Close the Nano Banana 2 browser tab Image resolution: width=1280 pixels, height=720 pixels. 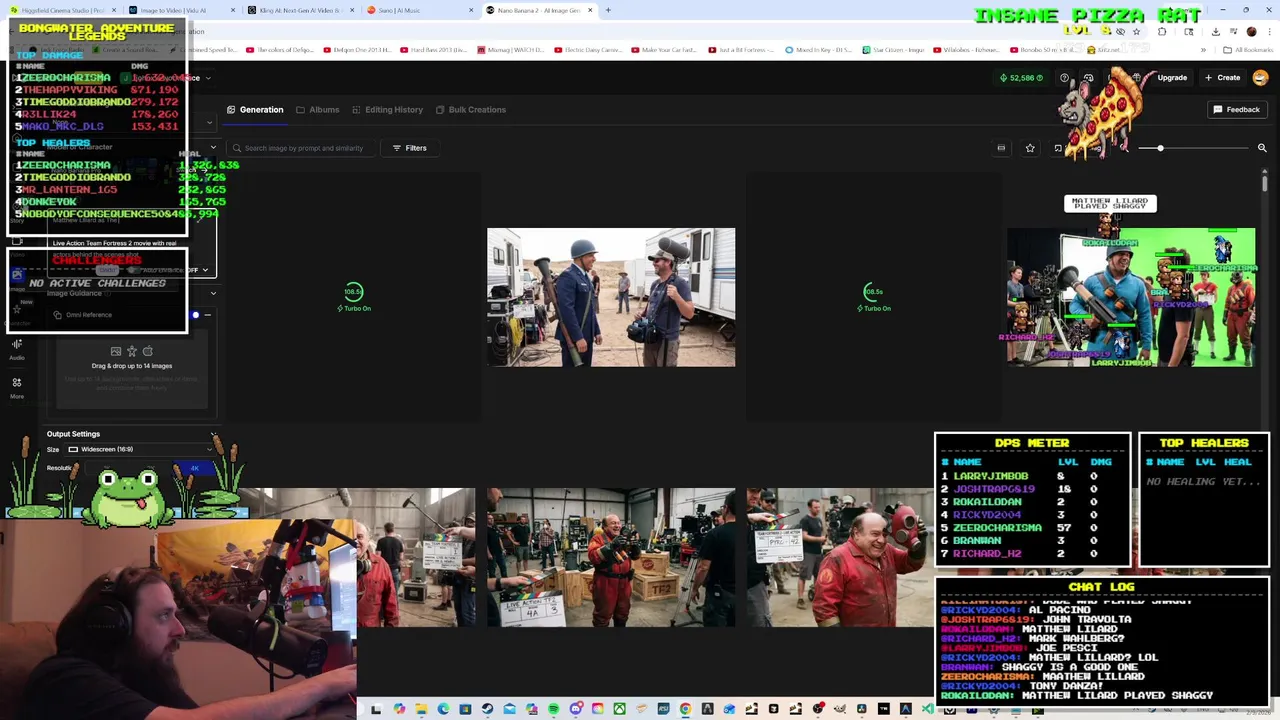click(x=591, y=10)
